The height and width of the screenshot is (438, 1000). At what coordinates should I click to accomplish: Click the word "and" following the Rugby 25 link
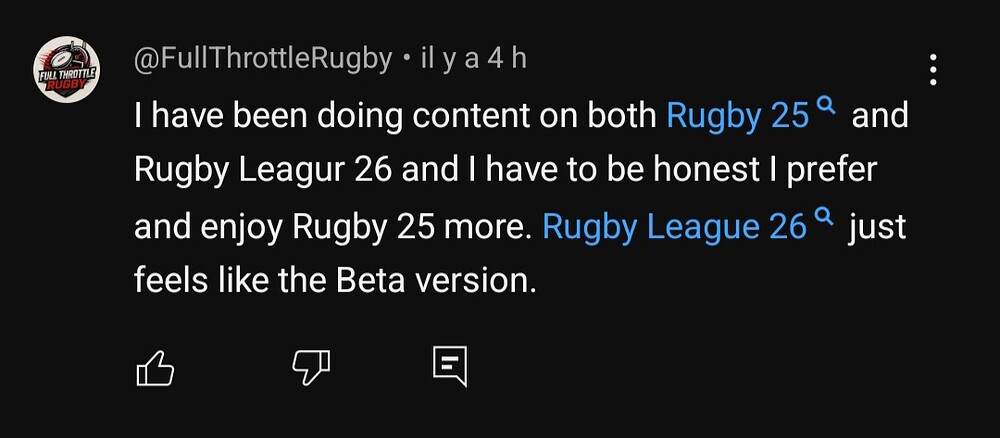pos(879,116)
